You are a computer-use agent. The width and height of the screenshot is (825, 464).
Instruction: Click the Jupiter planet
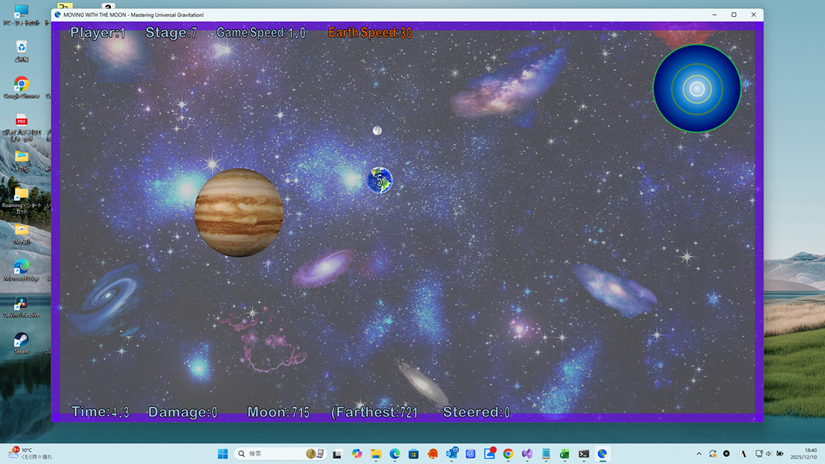pos(239,213)
